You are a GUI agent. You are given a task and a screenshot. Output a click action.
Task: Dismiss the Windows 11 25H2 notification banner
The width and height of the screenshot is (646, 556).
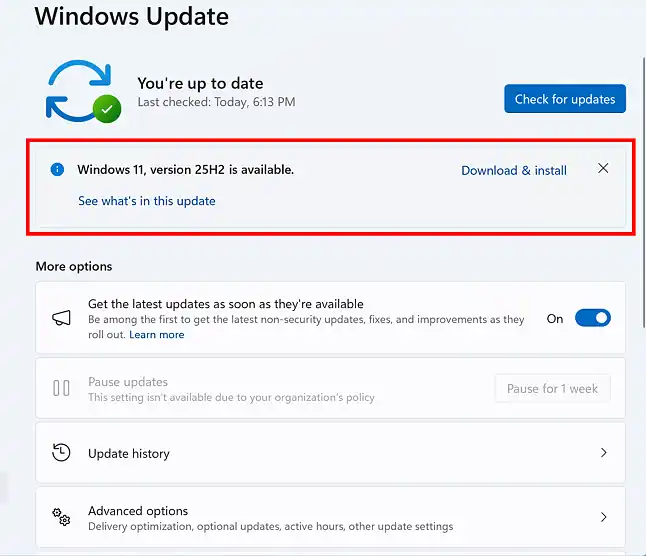(603, 169)
